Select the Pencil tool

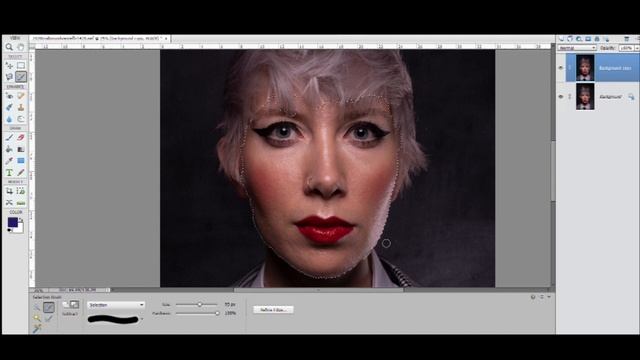coord(21,173)
